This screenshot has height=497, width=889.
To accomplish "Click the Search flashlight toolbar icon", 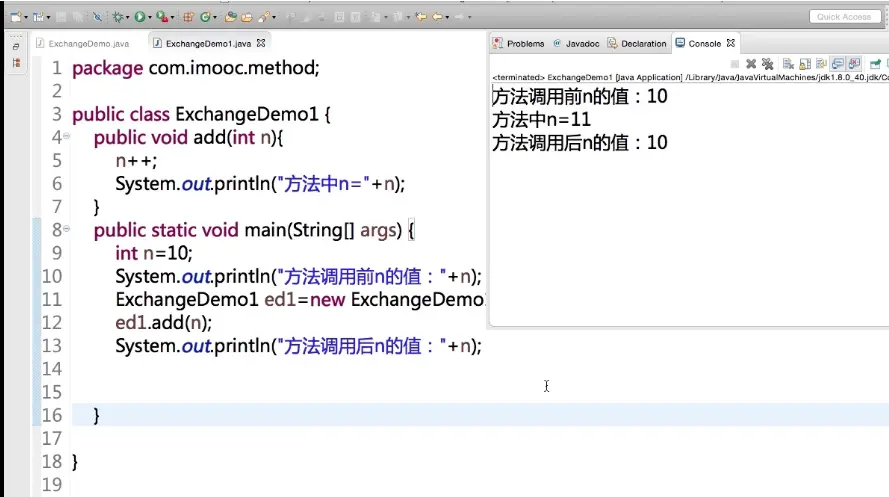I will [x=264, y=17].
